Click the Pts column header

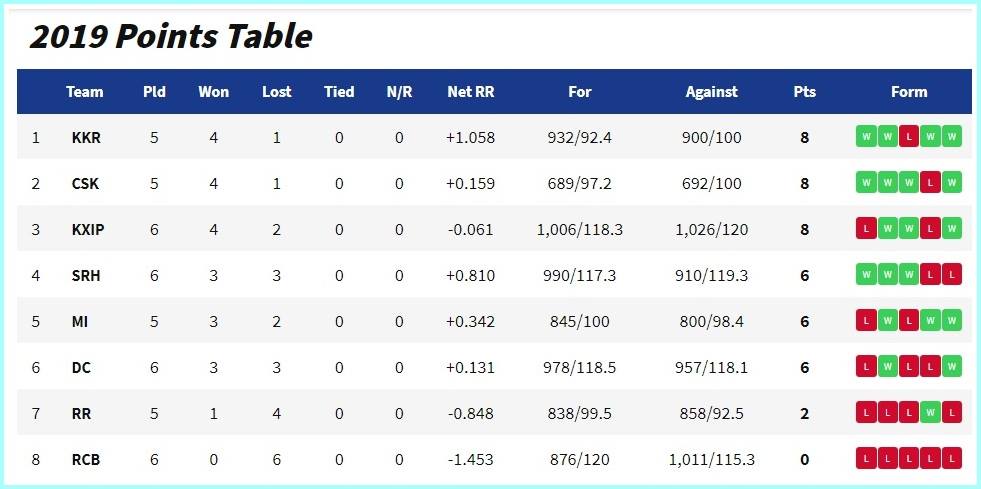pos(805,92)
